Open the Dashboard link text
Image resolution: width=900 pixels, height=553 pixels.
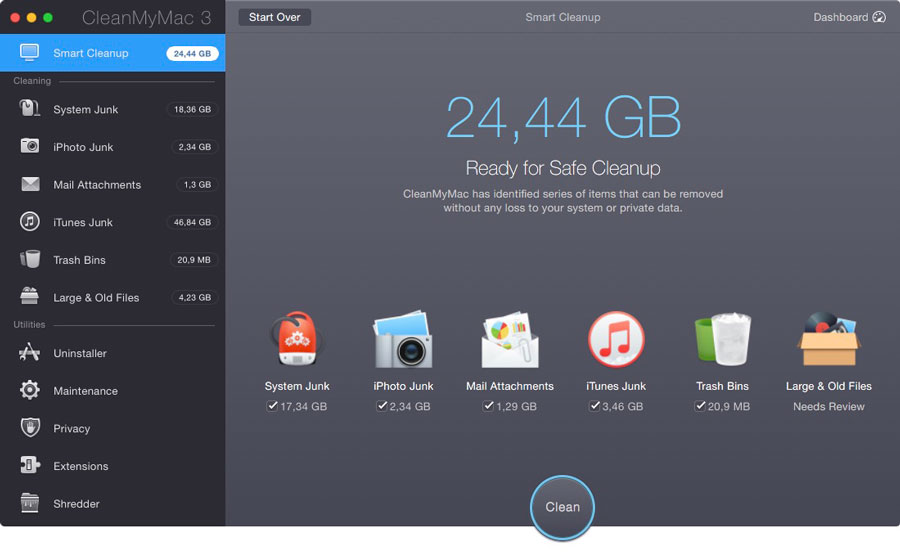[840, 17]
